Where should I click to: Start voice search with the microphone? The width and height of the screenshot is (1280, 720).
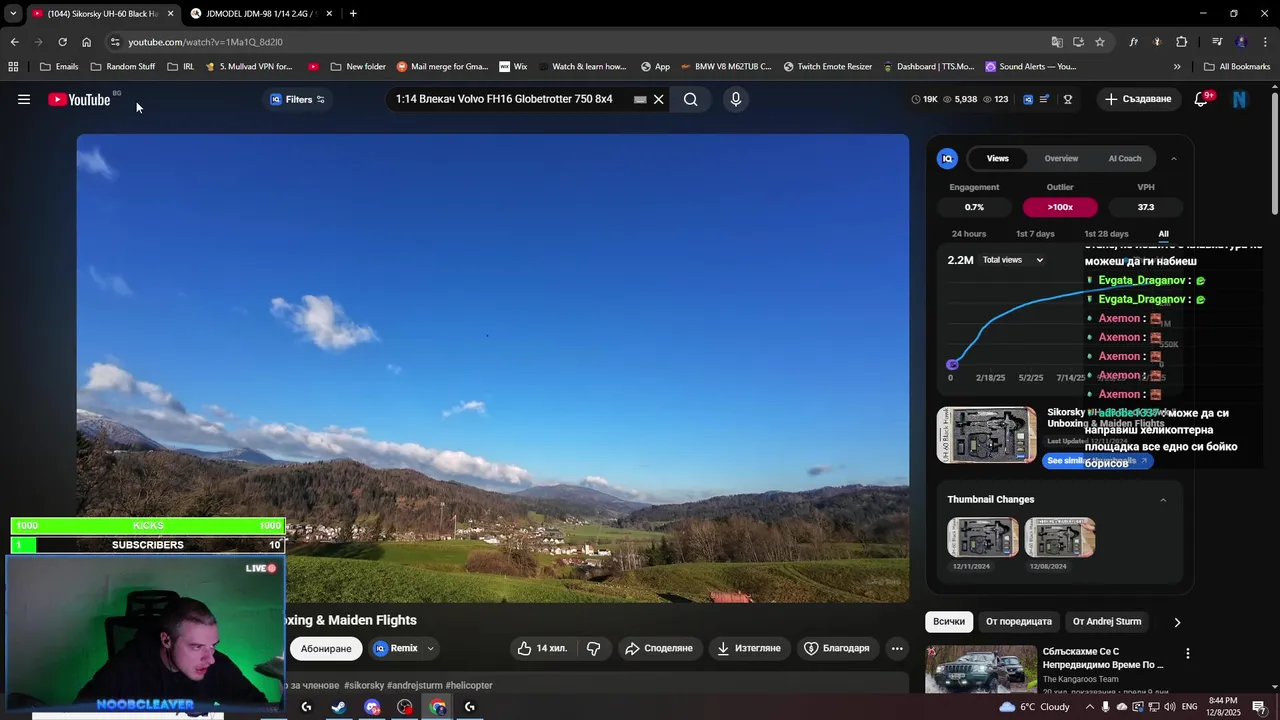[x=736, y=99]
